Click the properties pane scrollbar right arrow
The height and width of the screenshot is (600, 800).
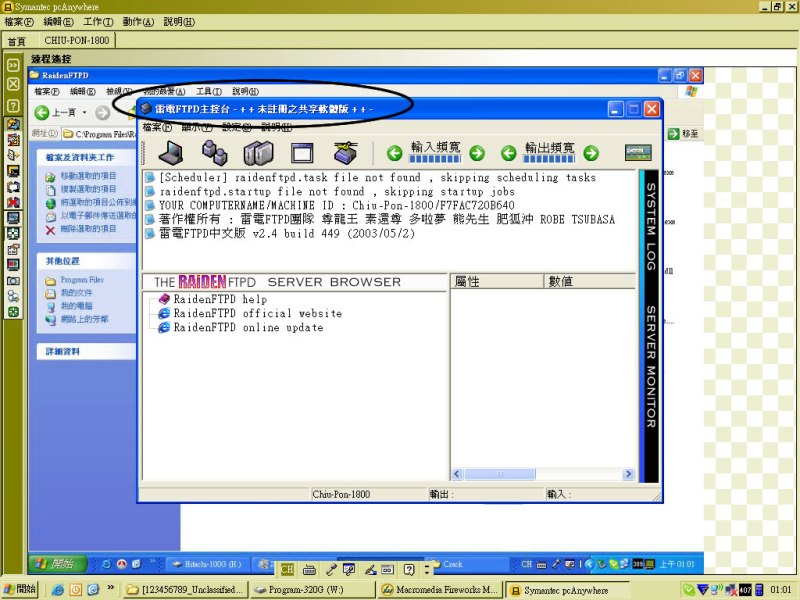point(629,474)
